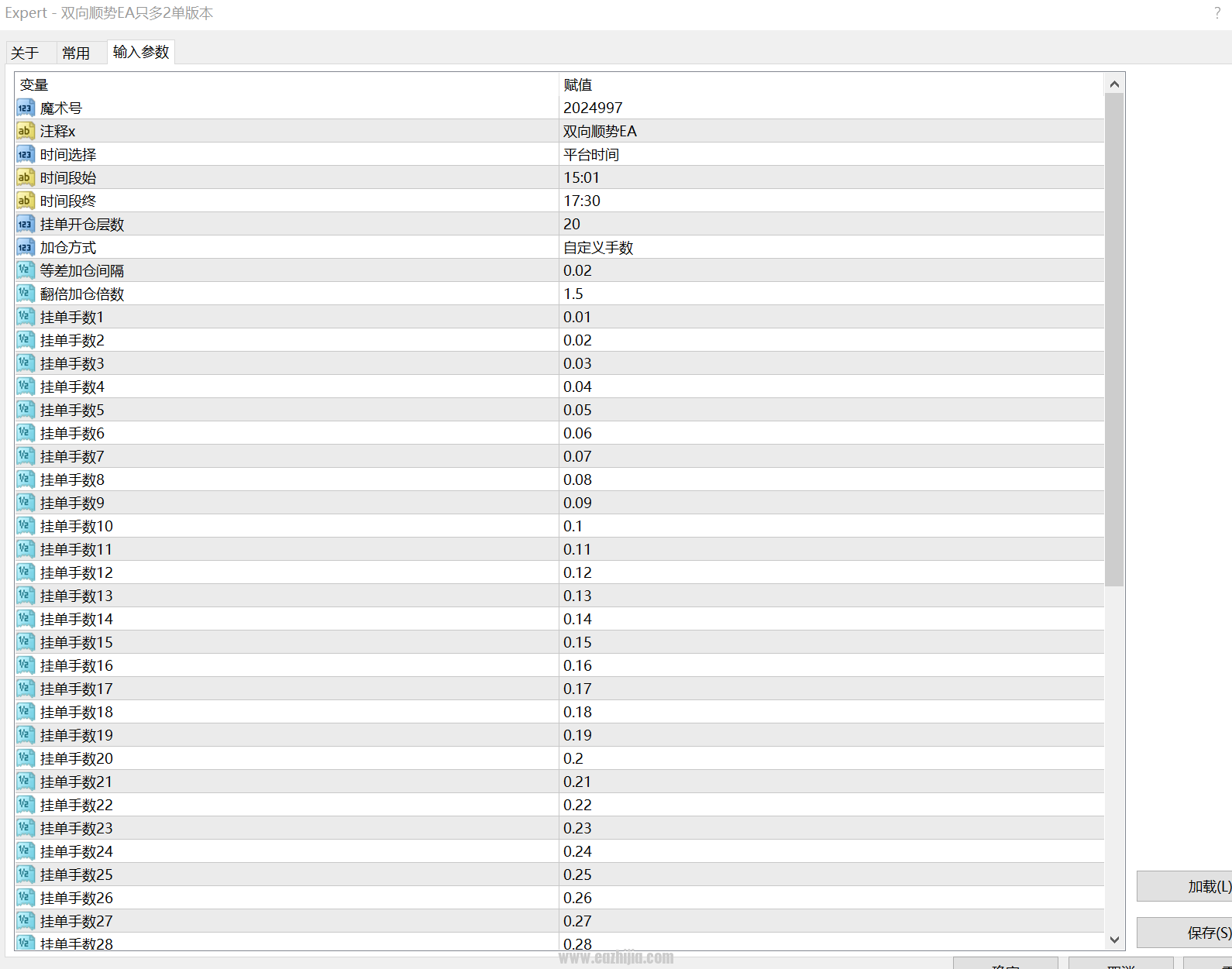Select the 等差加仓间隔 value 0.02
1232x969 pixels.
(577, 270)
